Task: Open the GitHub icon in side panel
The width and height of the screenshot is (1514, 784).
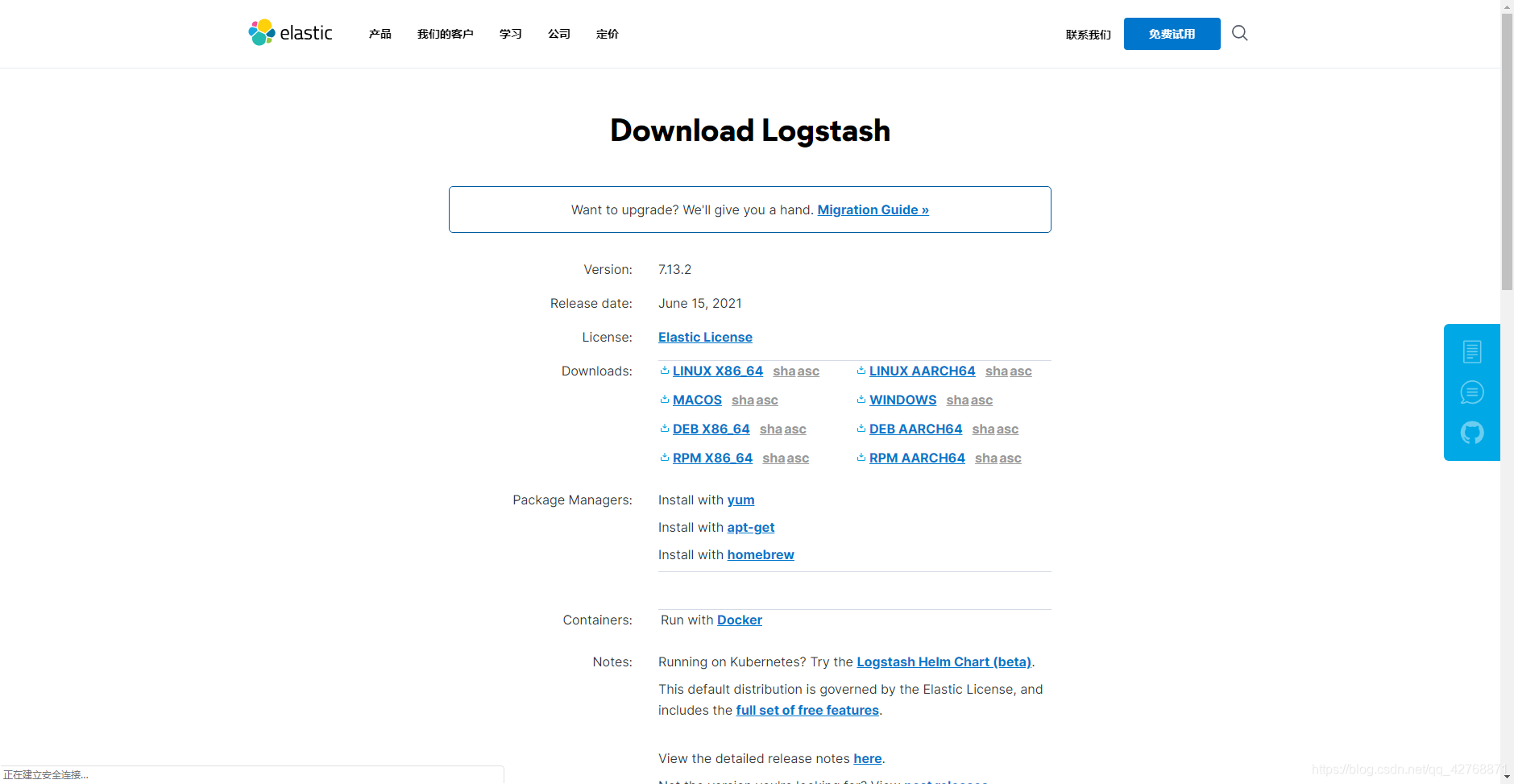Action: (x=1471, y=433)
